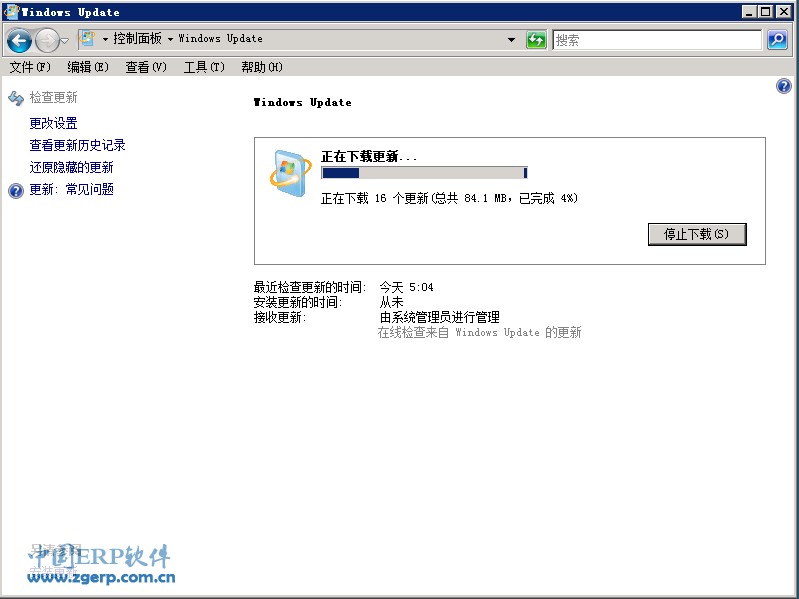Screen dimensions: 799x599
Task: Click the Control Panel icon in address bar
Action: coord(88,39)
